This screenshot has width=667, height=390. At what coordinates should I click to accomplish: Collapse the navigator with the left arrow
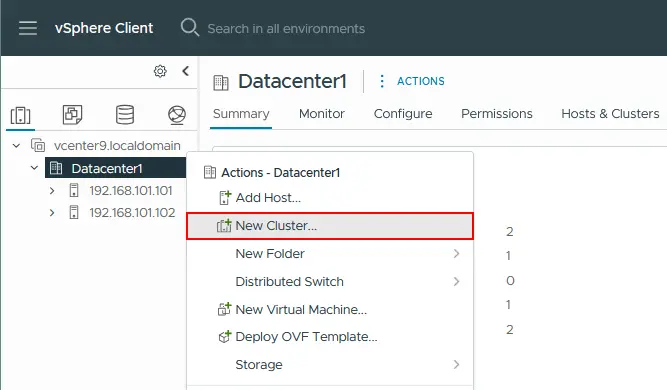tap(185, 71)
